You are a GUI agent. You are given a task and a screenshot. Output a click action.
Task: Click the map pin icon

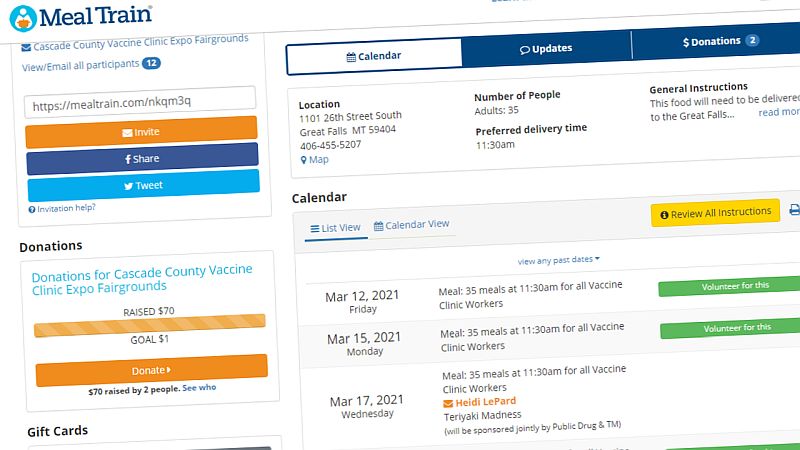click(x=304, y=160)
